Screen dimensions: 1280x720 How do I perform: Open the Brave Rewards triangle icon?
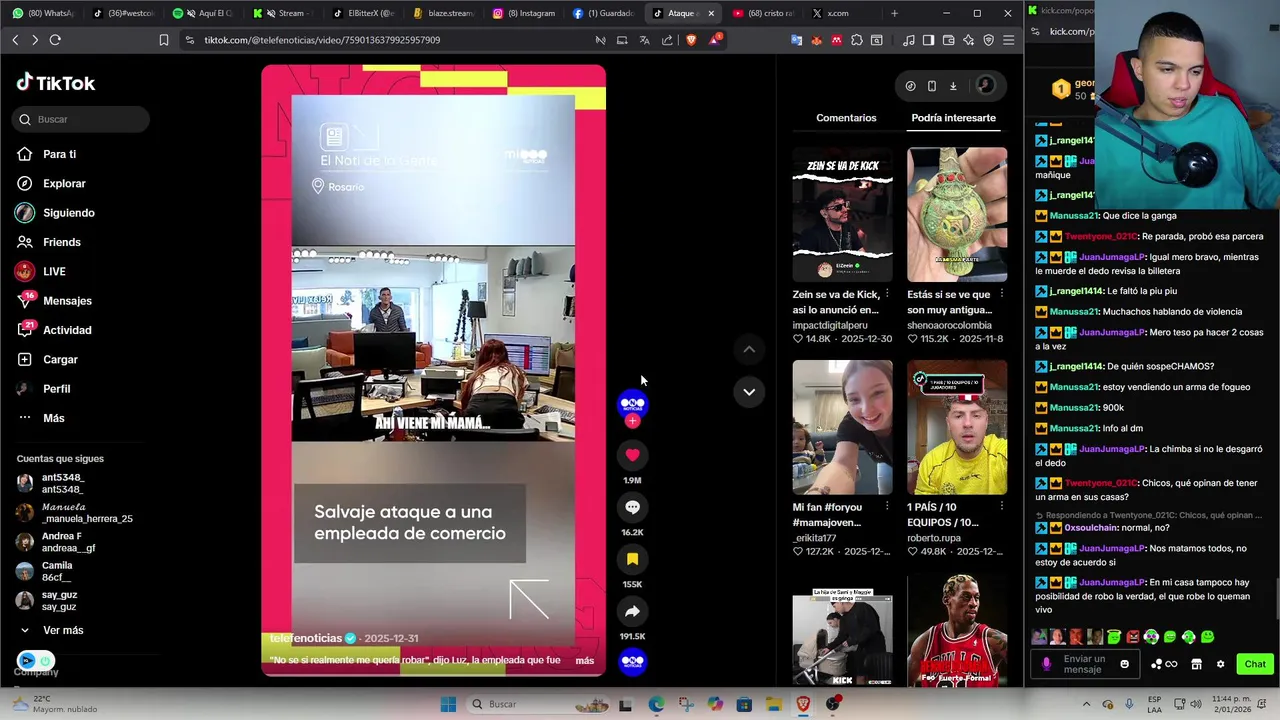click(x=715, y=40)
